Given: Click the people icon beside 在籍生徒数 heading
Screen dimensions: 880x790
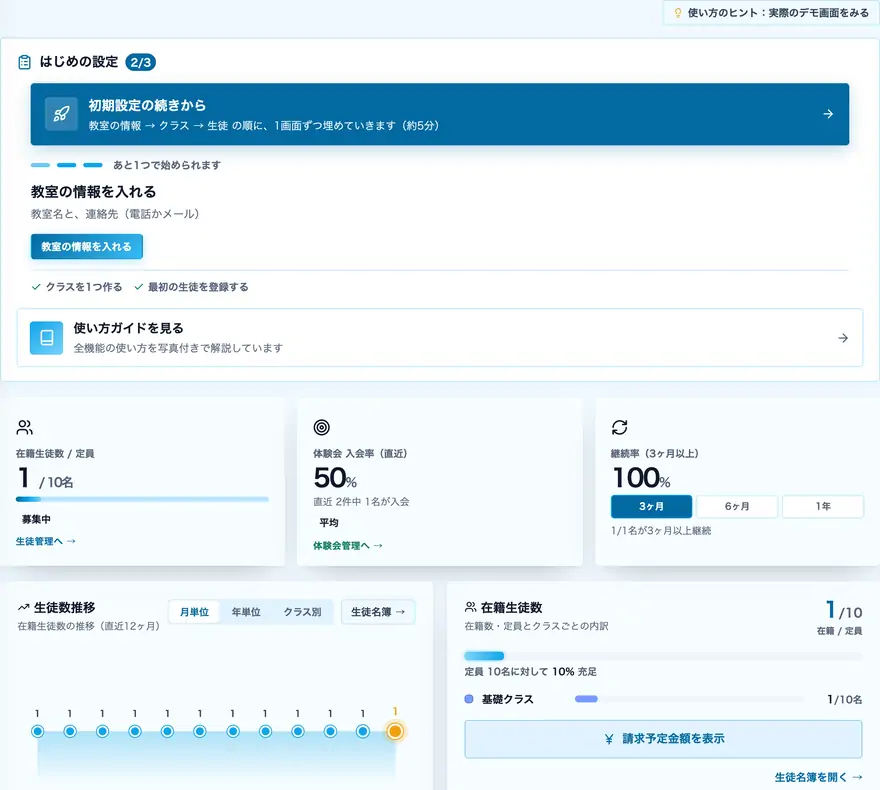Looking at the screenshot, I should tap(470, 607).
